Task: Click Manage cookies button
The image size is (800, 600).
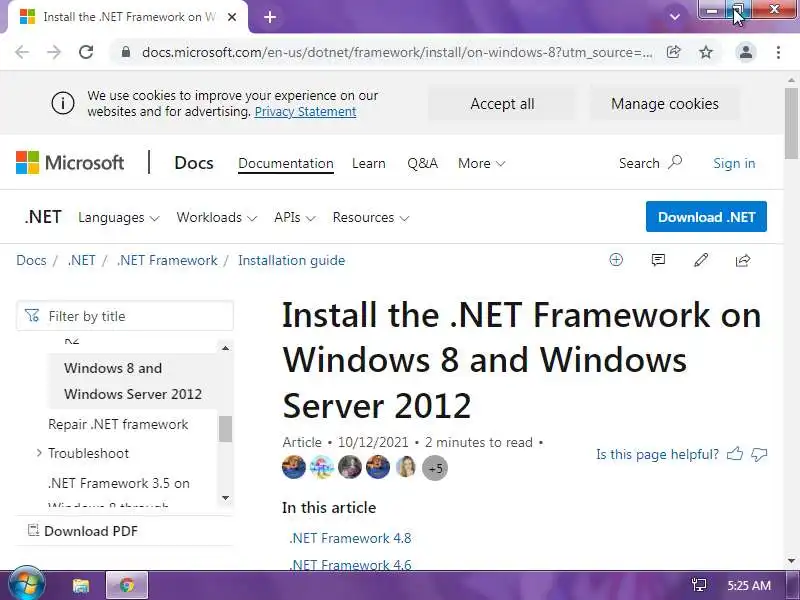Action: coord(665,104)
